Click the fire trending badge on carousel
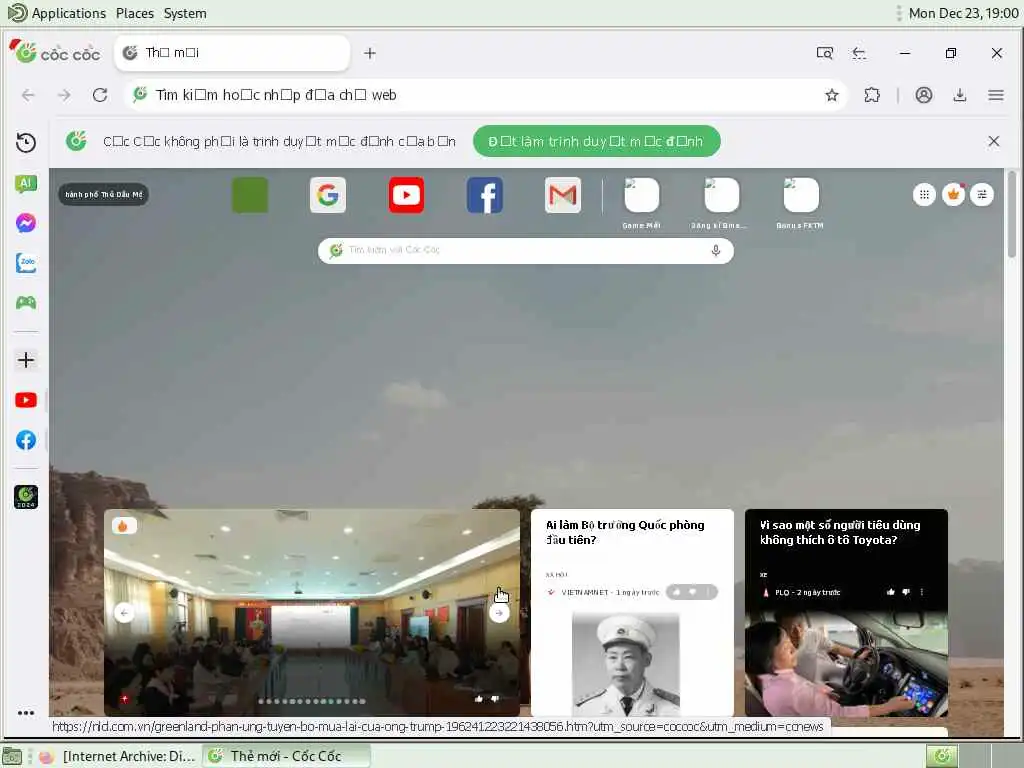Viewport: 1024px width, 768px height. click(x=123, y=526)
